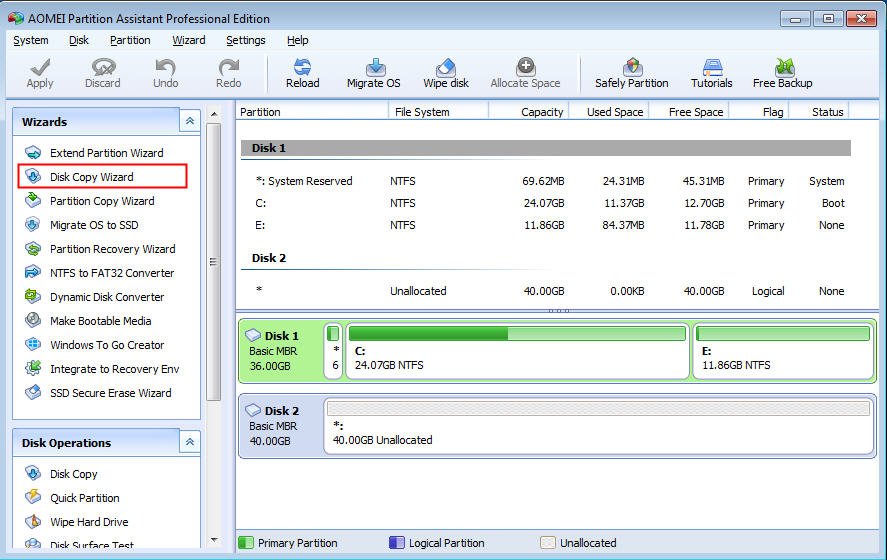The width and height of the screenshot is (887, 560).
Task: Sort by the Partition column header
Action: click(x=312, y=112)
